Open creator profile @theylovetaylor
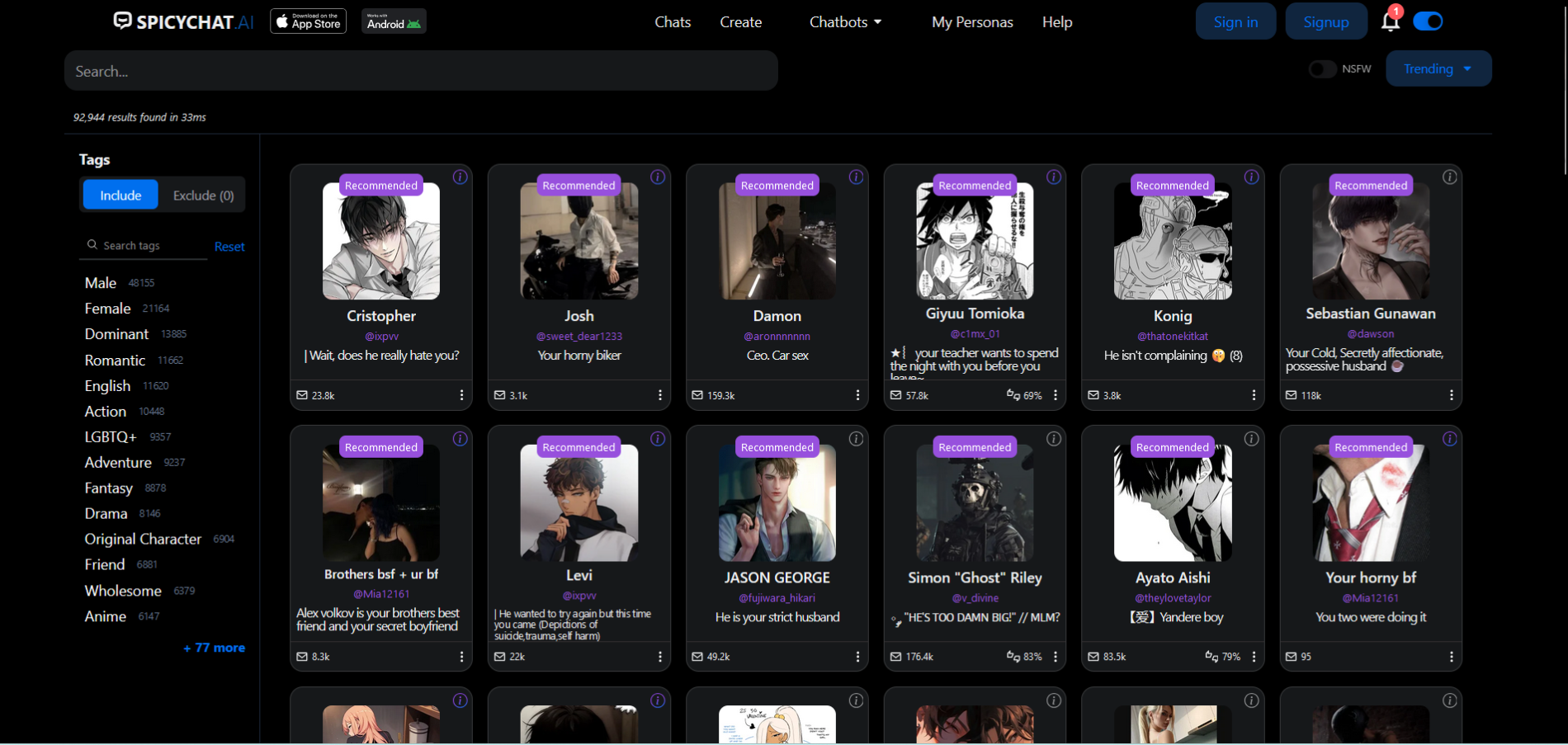Image resolution: width=1568 pixels, height=745 pixels. tap(1173, 597)
